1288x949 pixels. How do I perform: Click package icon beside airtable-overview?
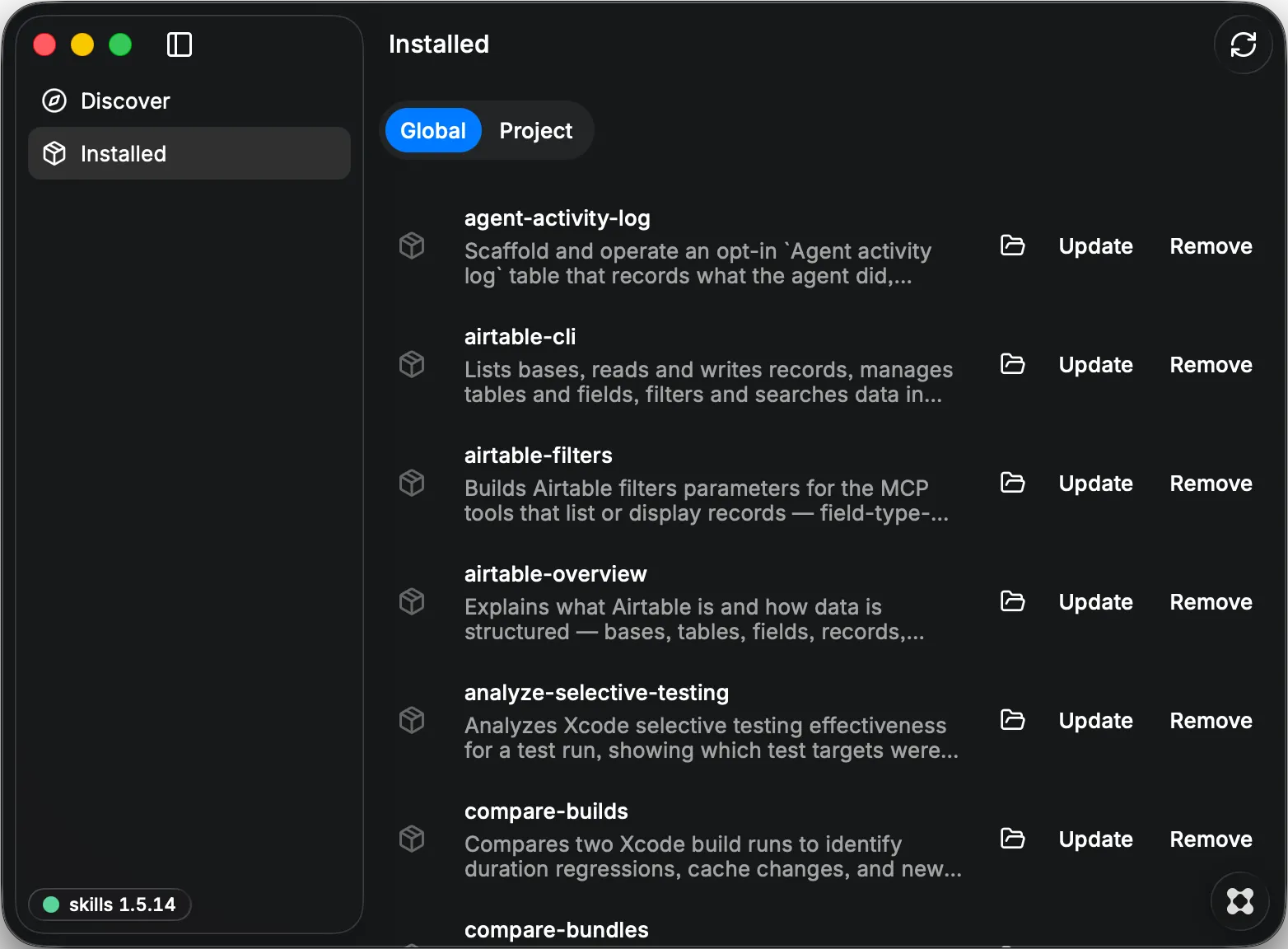(x=412, y=601)
